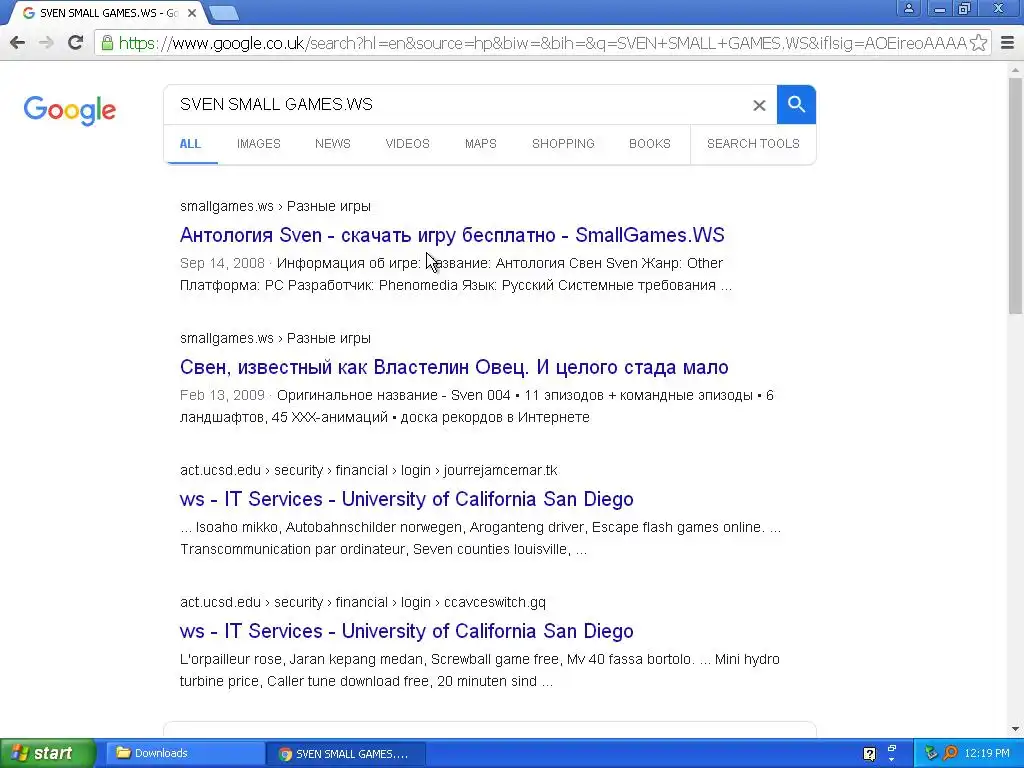The height and width of the screenshot is (768, 1024).
Task: Switch to the SHOPPING search tab
Action: click(563, 144)
